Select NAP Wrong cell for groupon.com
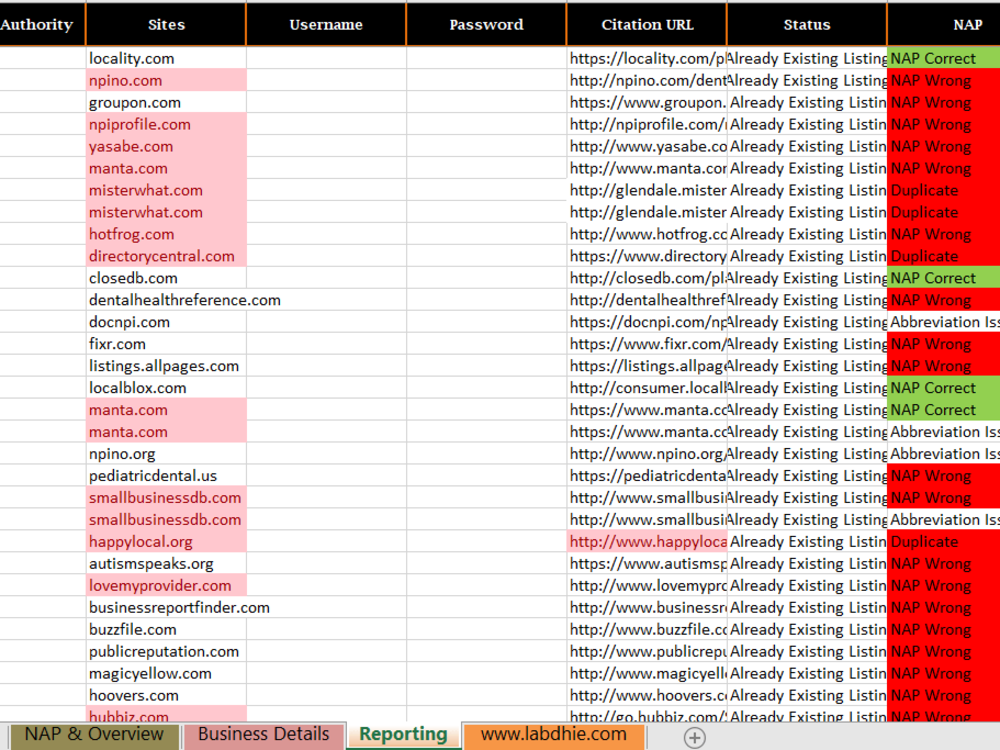 [x=944, y=103]
